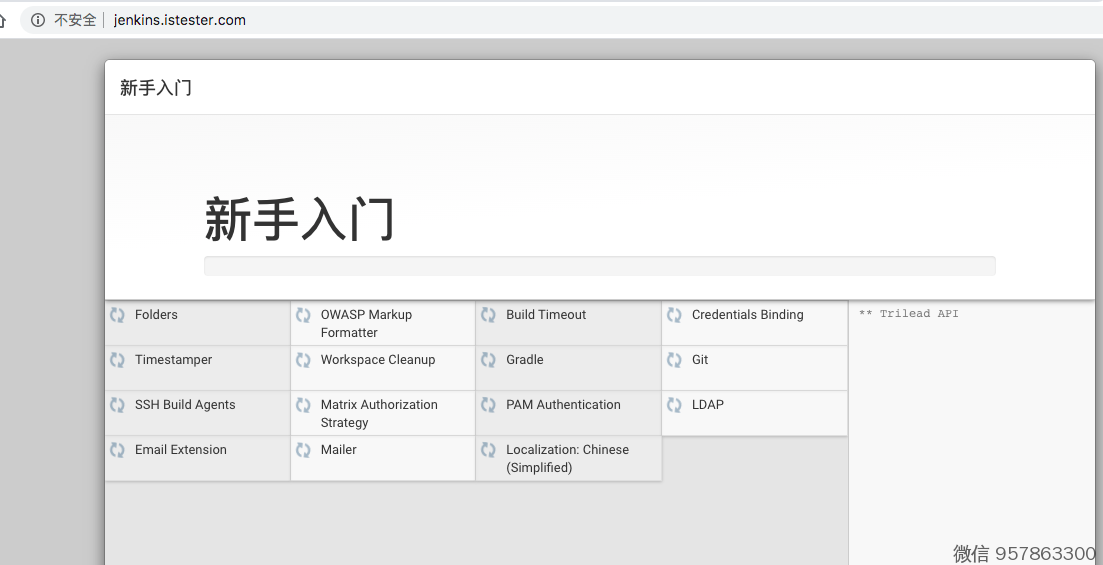
Task: Select the OWASP Markup Formatter plugin cell
Action: [x=366, y=323]
